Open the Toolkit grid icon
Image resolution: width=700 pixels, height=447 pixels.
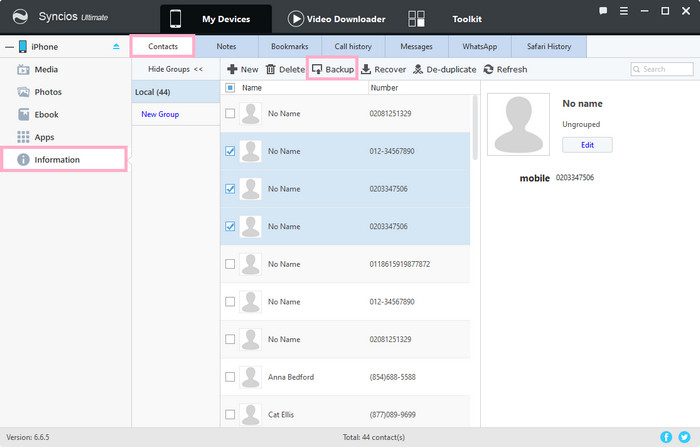(416, 19)
